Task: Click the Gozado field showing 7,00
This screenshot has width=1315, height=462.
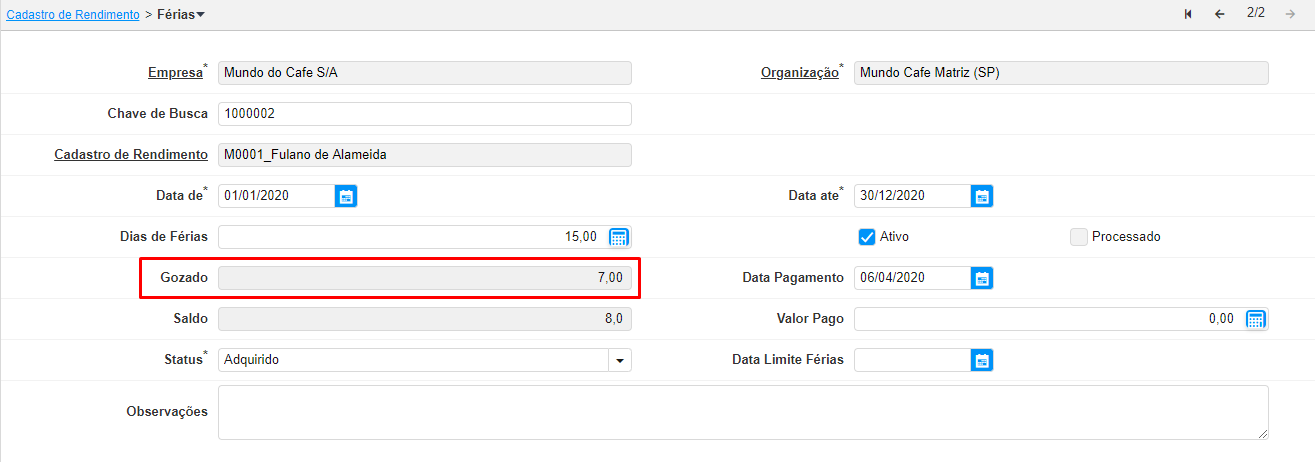Action: click(x=425, y=278)
